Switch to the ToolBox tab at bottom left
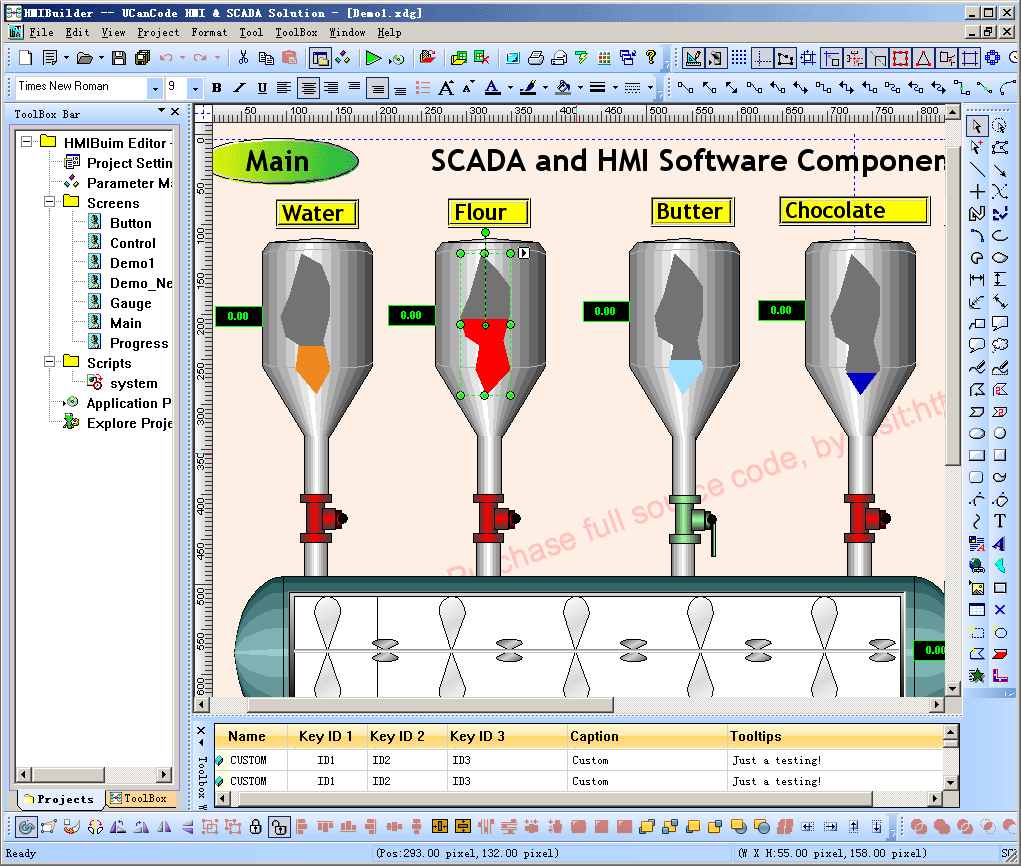The image size is (1021, 866). 142,799
